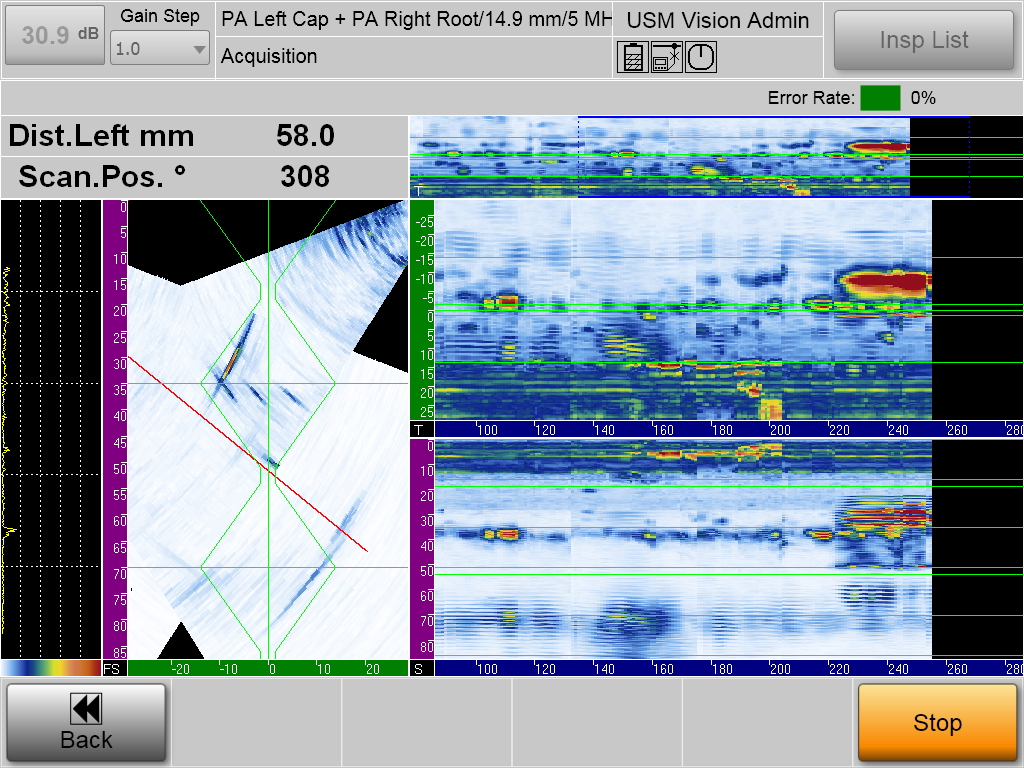The height and width of the screenshot is (768, 1024).
Task: Click the clock timer status icon
Action: tap(702, 58)
